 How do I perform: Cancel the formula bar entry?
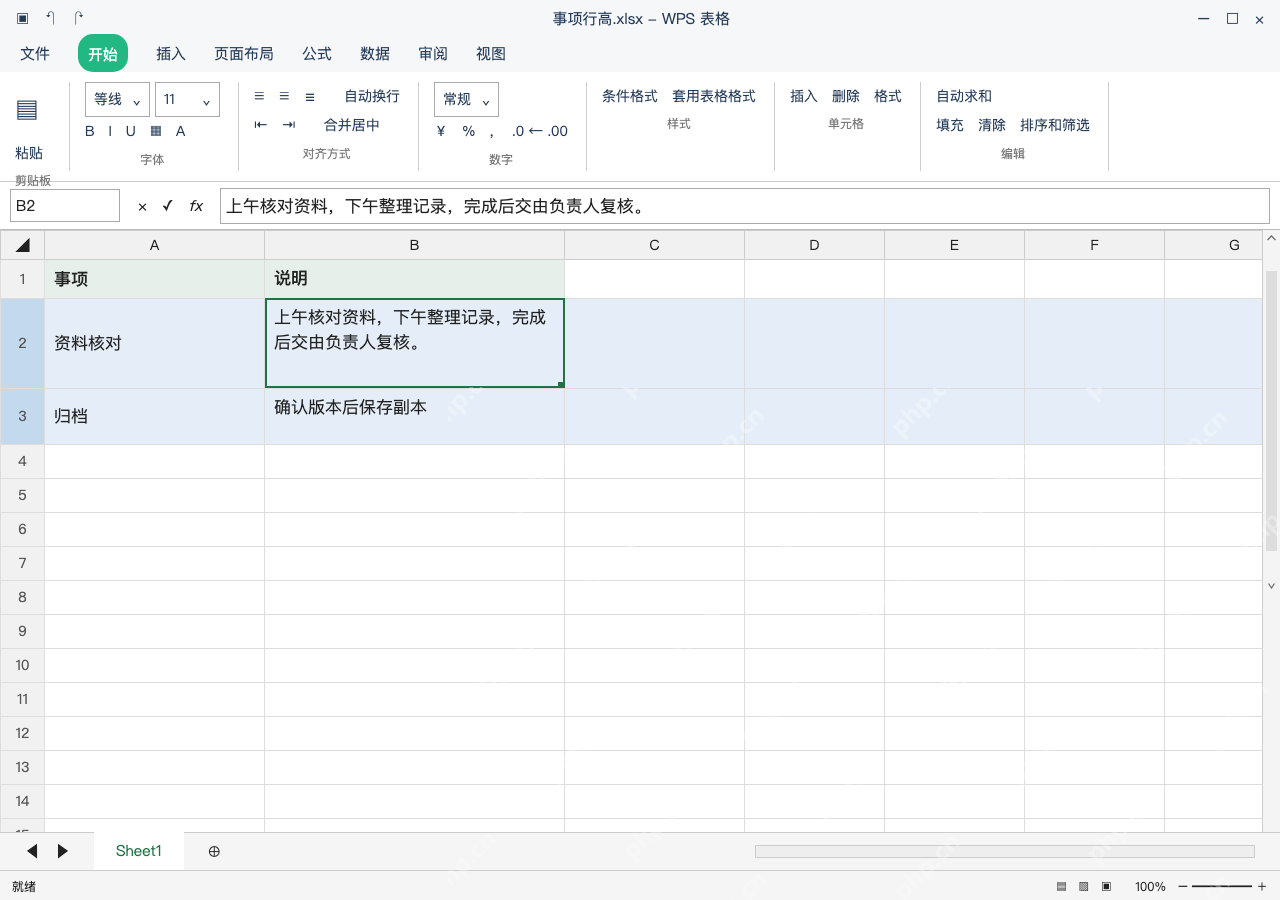pyautogui.click(x=142, y=206)
